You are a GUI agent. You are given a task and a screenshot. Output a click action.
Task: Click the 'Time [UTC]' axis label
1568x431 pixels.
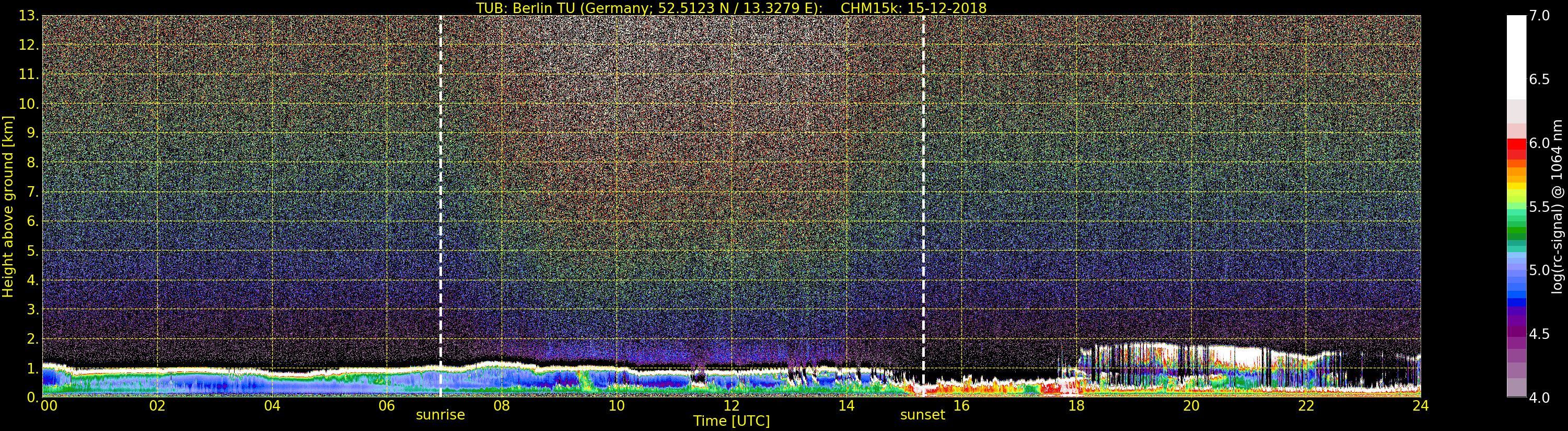pos(731,421)
